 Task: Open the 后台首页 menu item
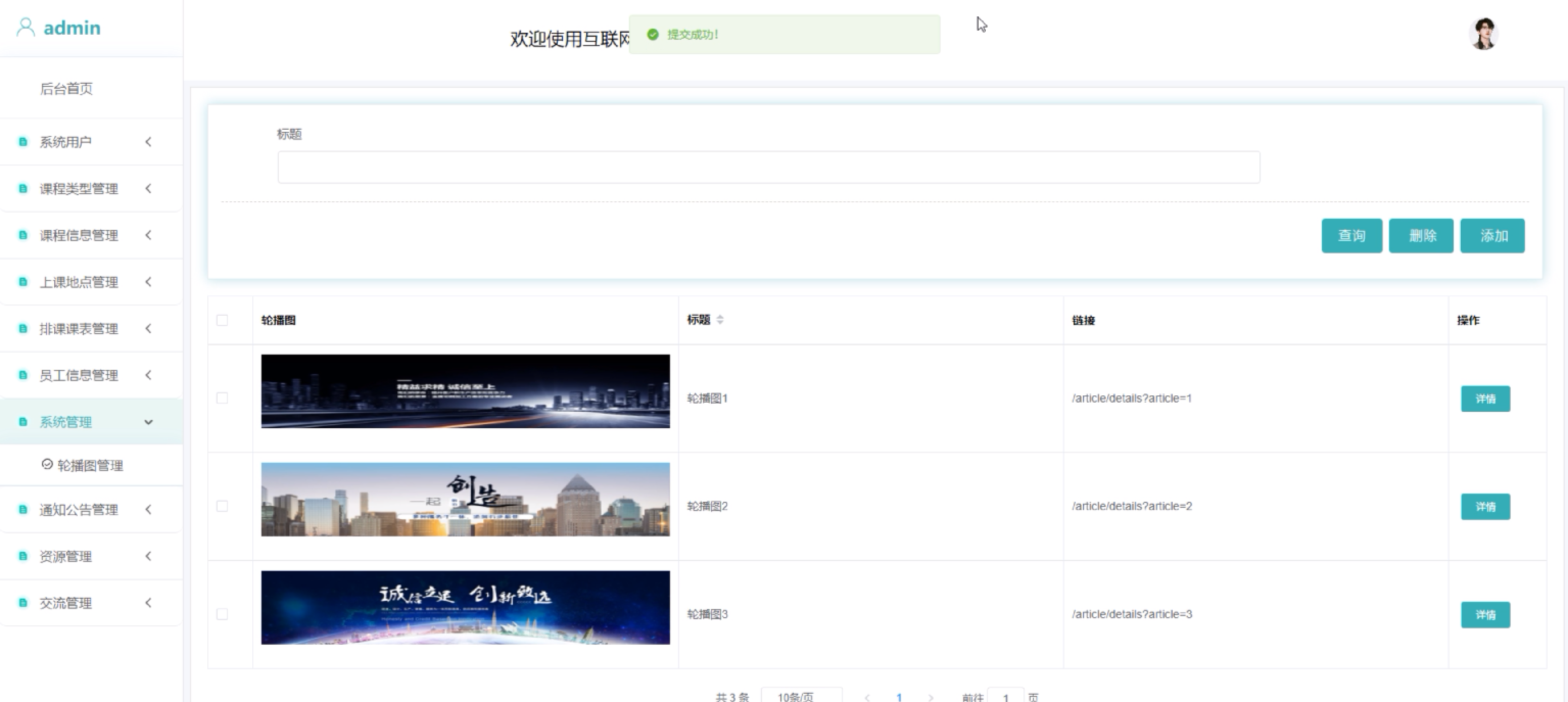(x=66, y=89)
